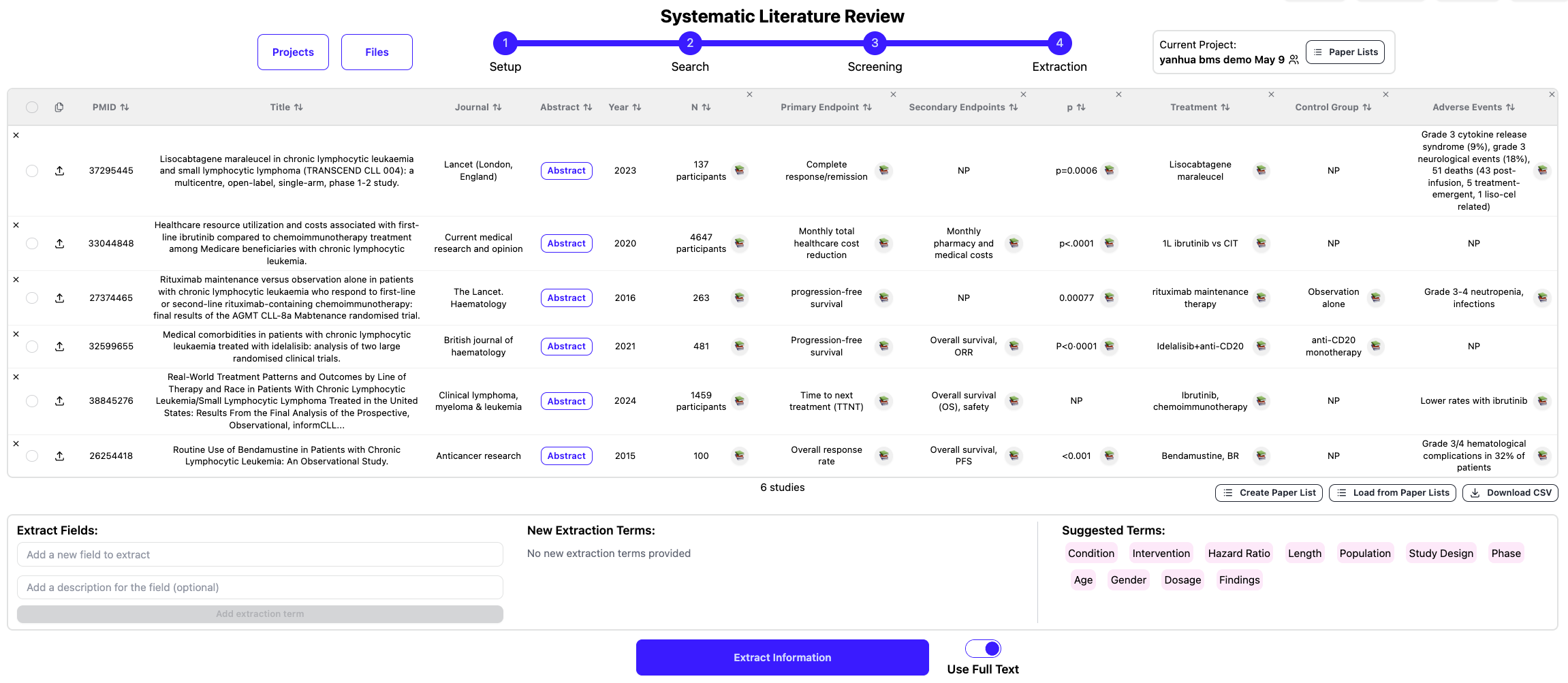Upload file for PMID 26254418
The image size is (1568, 683).
60,456
